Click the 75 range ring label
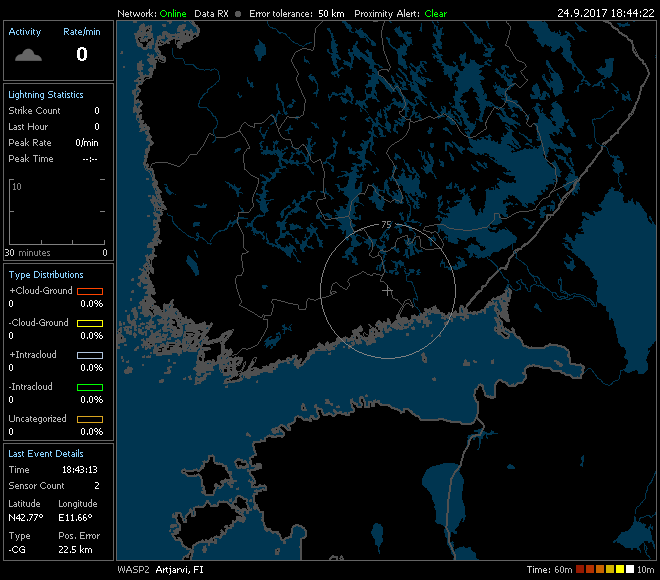This screenshot has height=580, width=660. coord(386,225)
